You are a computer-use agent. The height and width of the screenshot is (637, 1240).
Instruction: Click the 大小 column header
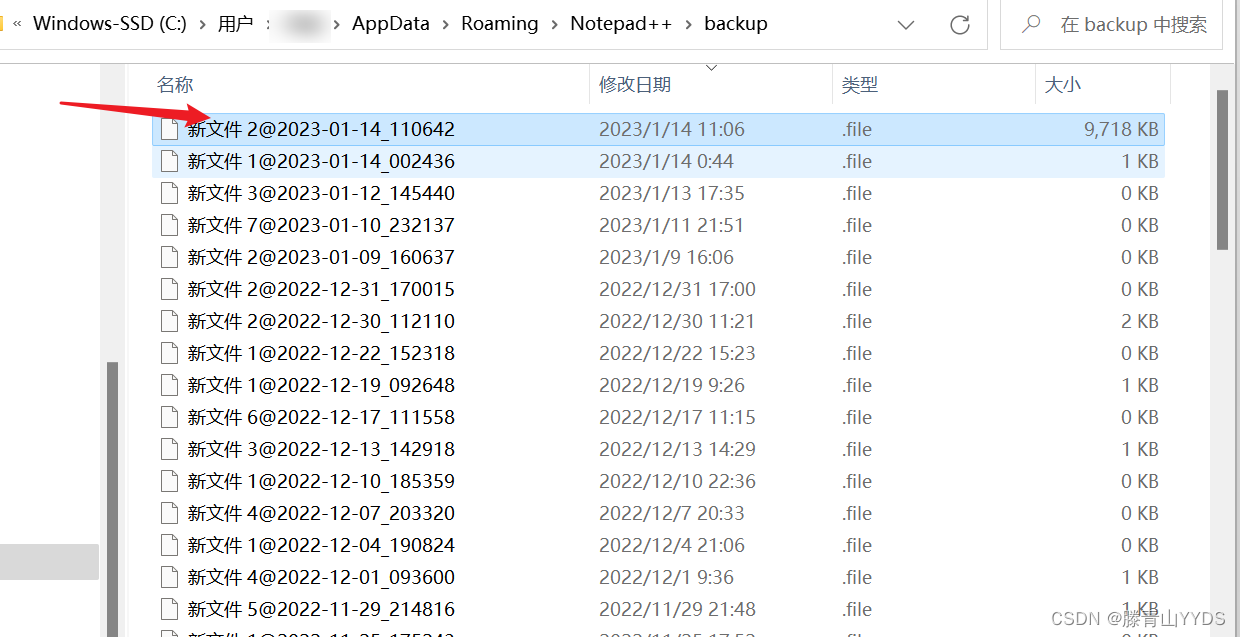pyautogui.click(x=1063, y=84)
